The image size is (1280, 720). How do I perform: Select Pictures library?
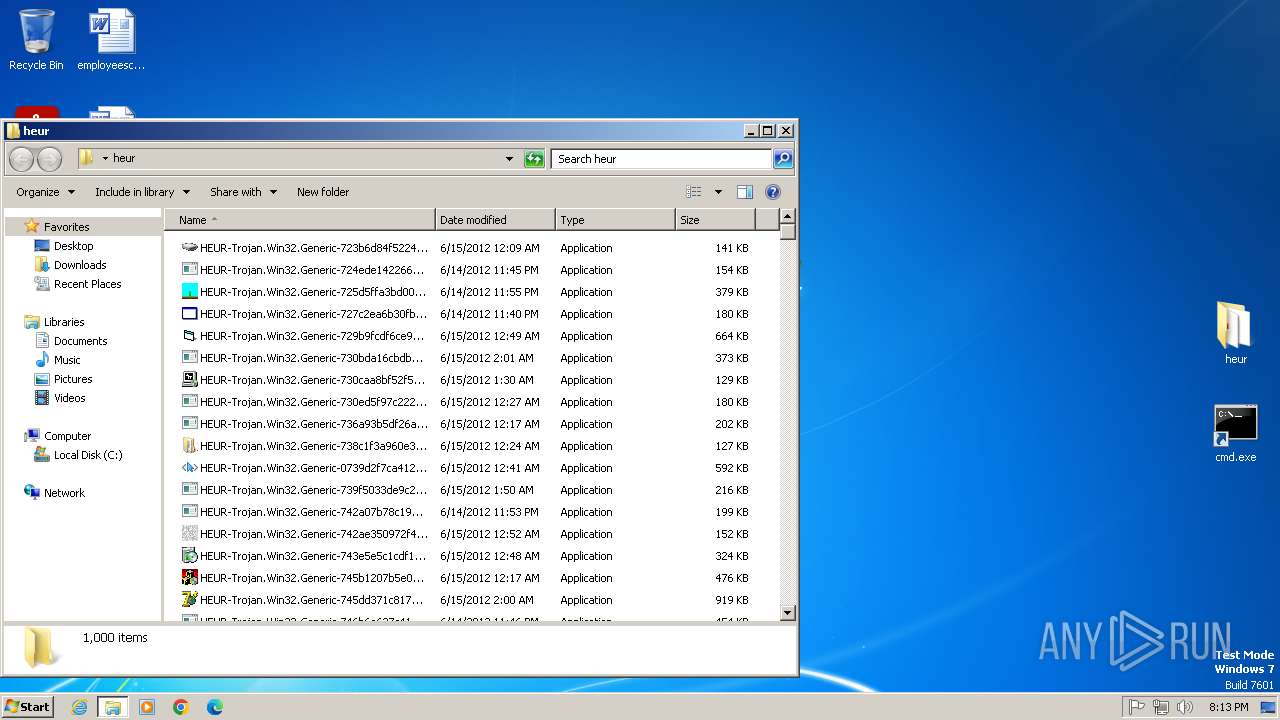click(73, 379)
